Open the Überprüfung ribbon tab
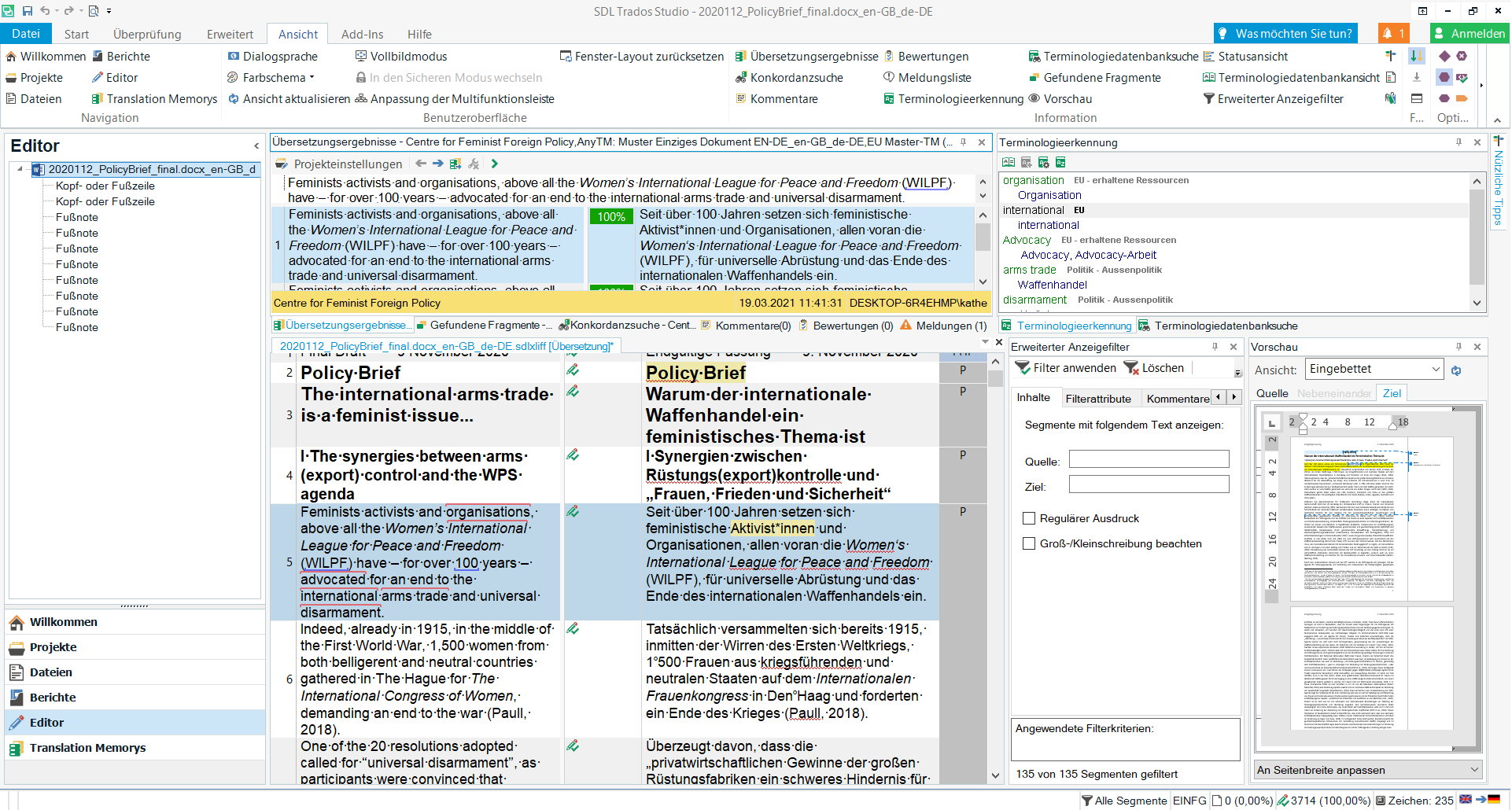 tap(147, 35)
